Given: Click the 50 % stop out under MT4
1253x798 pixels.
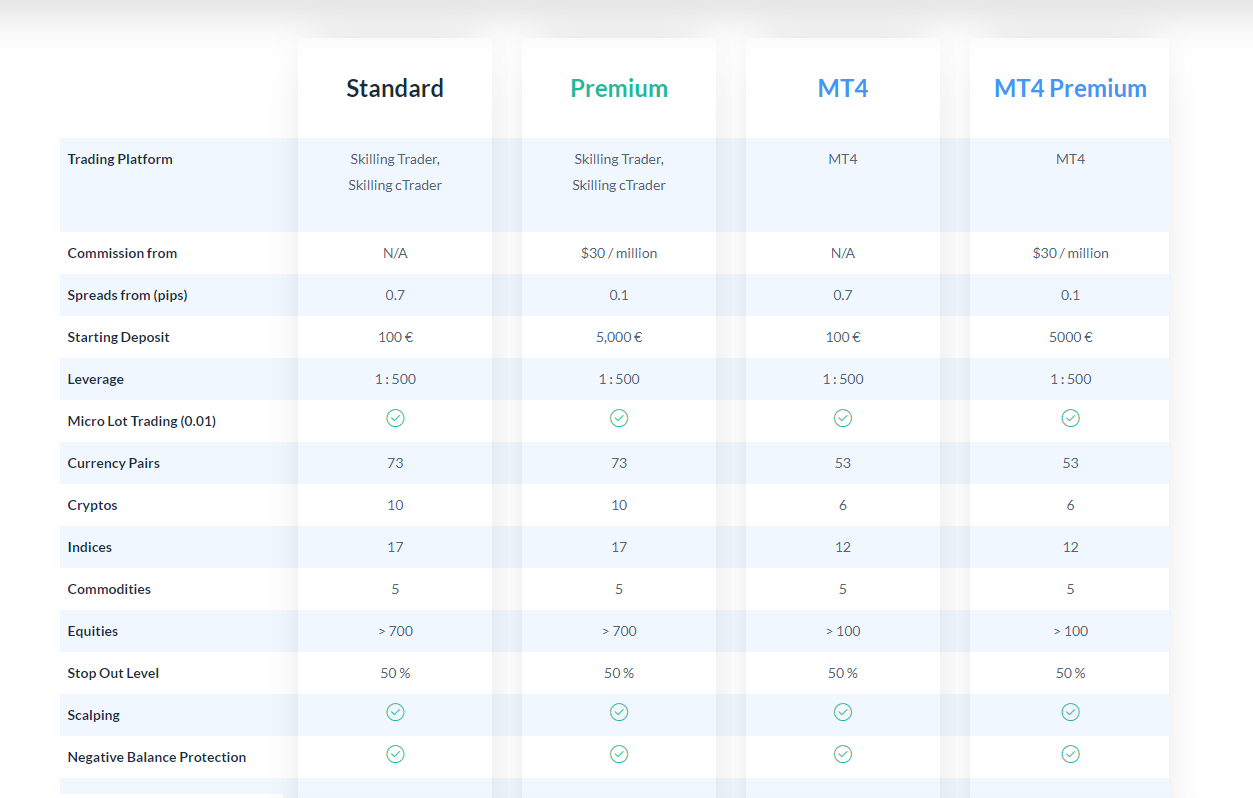Looking at the screenshot, I should 843,673.
